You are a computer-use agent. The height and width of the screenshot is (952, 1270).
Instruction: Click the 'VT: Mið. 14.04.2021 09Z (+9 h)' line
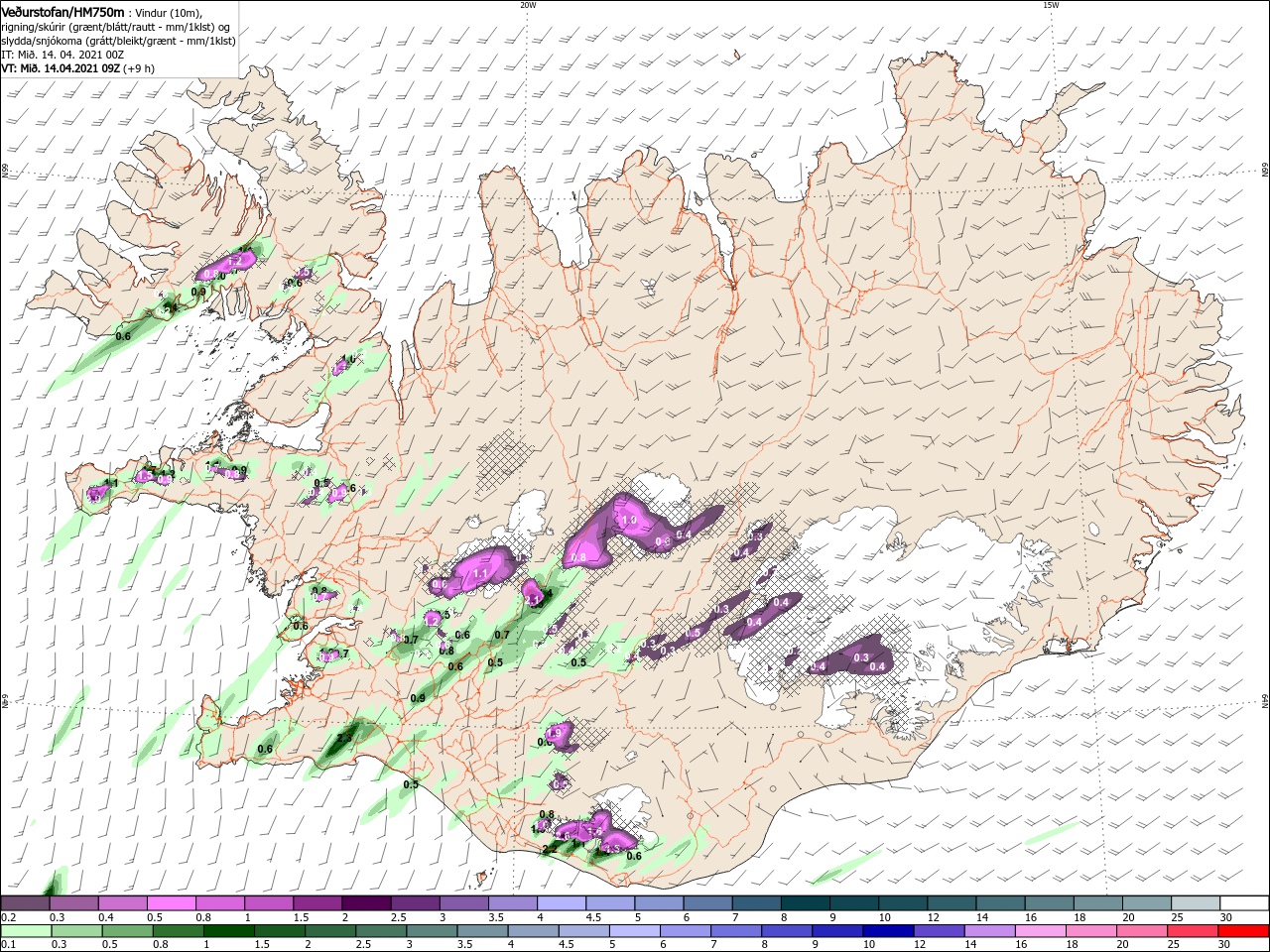click(77, 68)
